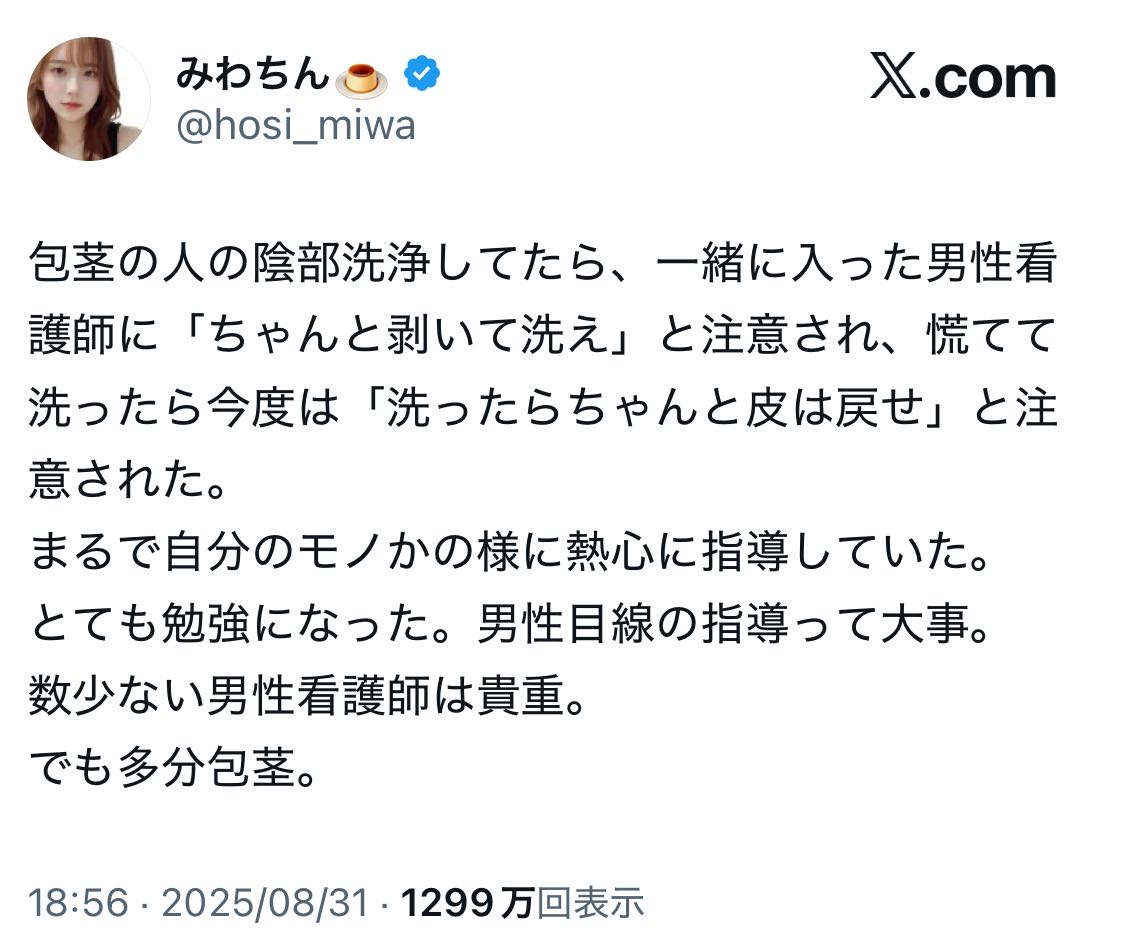Screen dimensions: 1125x952
Task: Click the display name みわちん
Action: pos(251,72)
